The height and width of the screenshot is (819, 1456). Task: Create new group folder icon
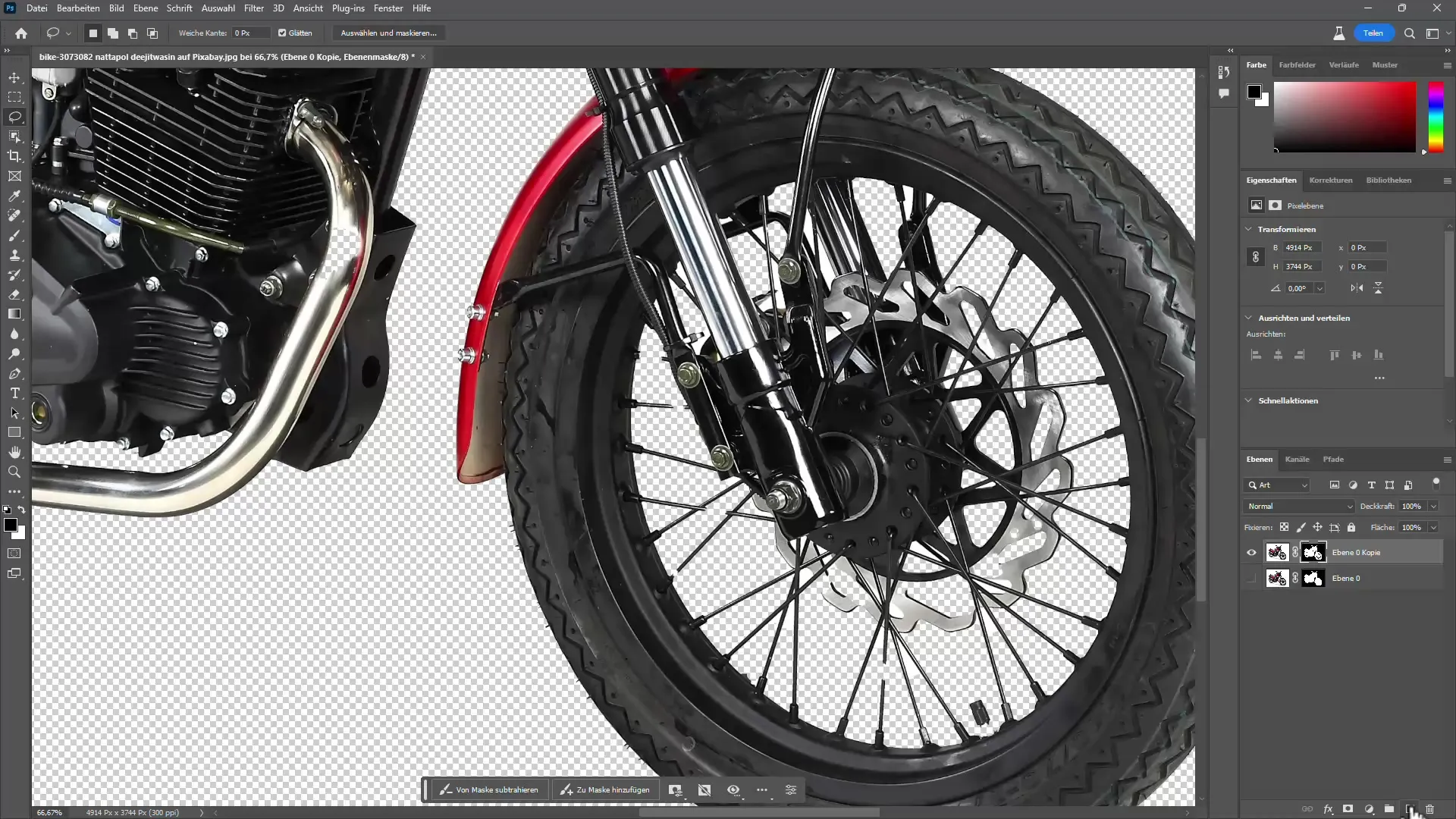point(1389,809)
